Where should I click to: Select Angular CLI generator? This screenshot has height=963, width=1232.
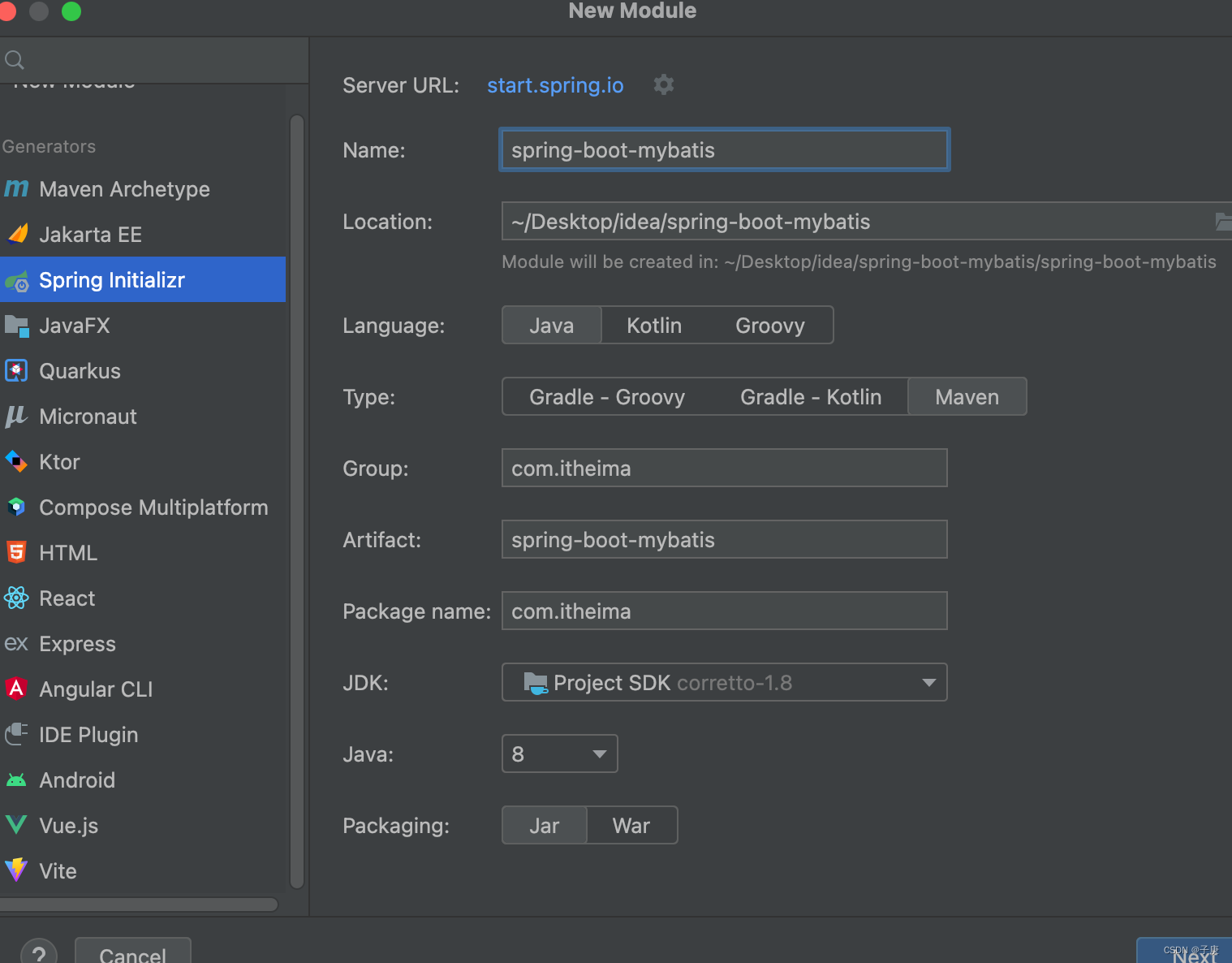click(x=143, y=689)
